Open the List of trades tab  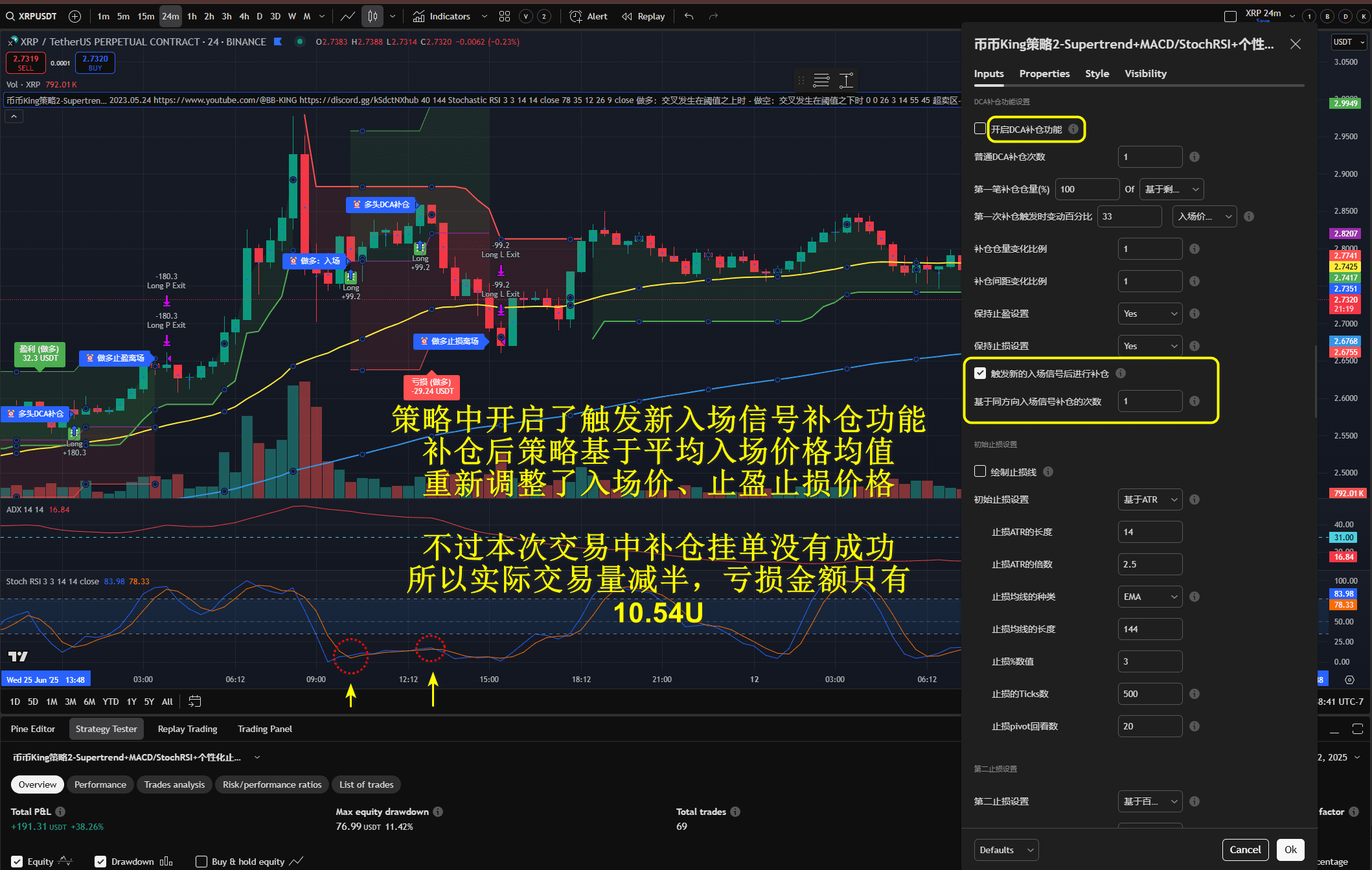(366, 784)
